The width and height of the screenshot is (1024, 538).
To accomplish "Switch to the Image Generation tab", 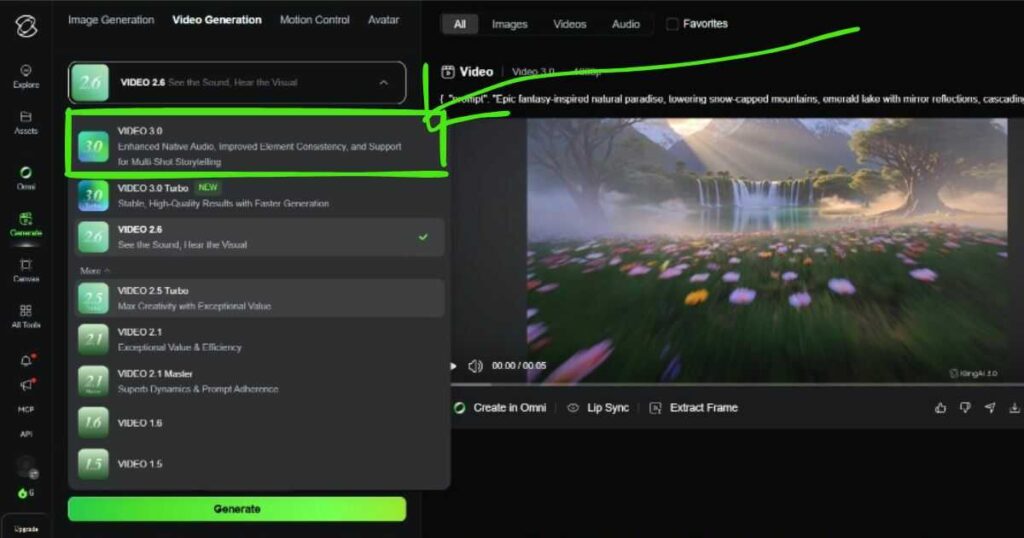I will pyautogui.click(x=111, y=20).
